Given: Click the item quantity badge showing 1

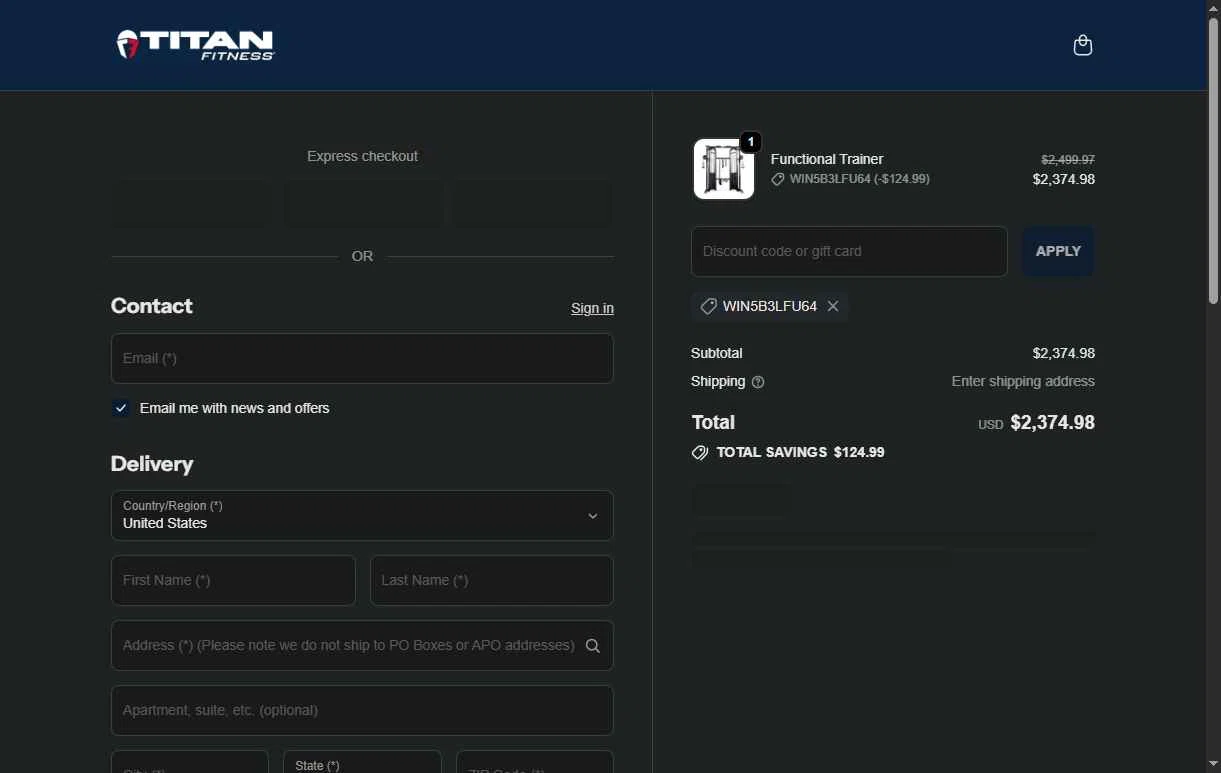Looking at the screenshot, I should 751,142.
